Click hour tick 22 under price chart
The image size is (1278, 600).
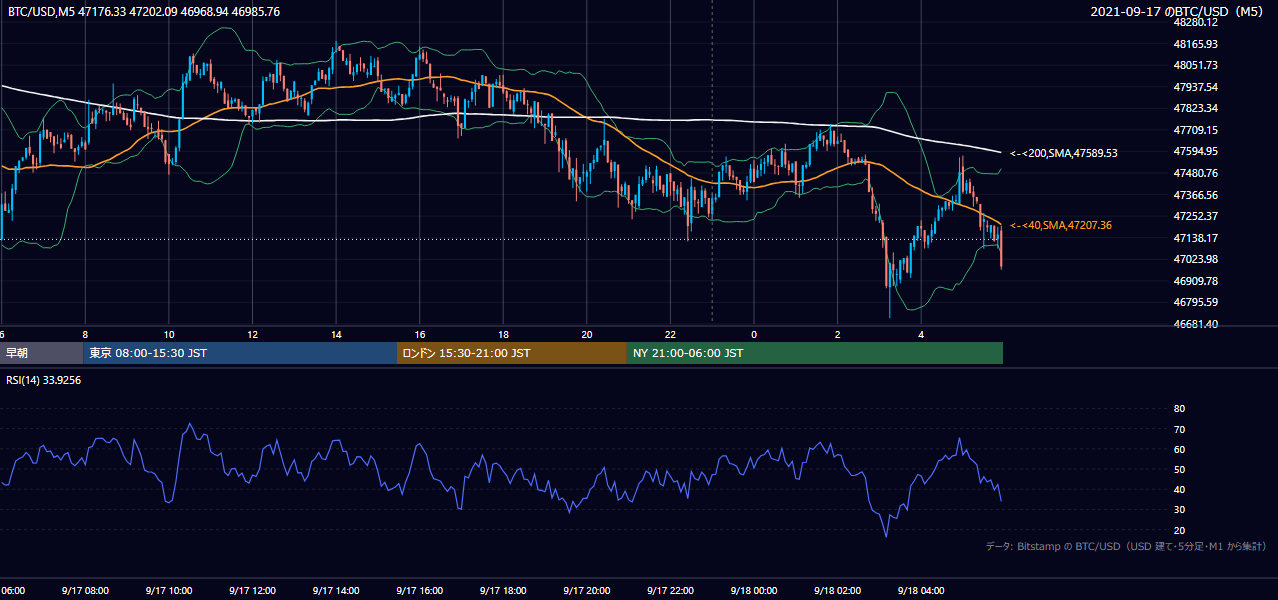click(670, 334)
